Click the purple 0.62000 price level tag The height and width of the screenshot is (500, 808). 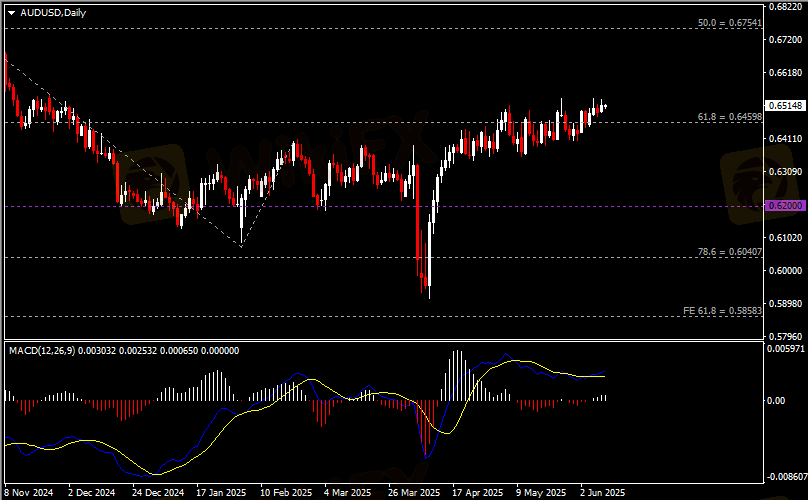pos(785,206)
